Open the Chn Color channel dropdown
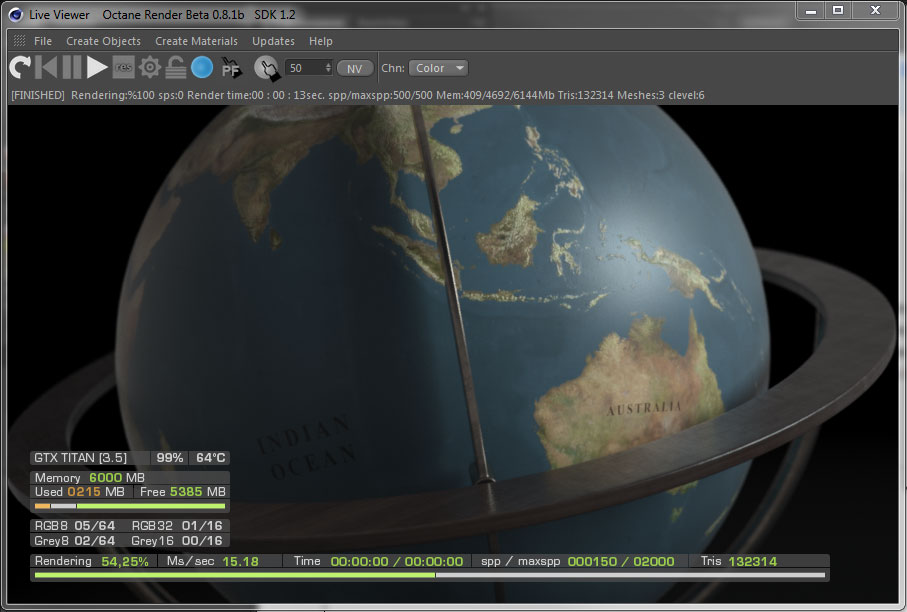Viewport: 907px width, 612px height. click(x=438, y=68)
